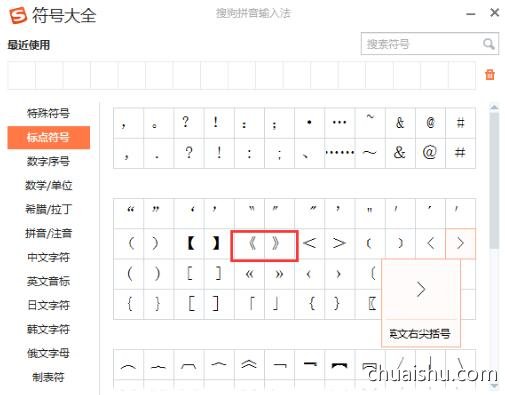Insert the left double angle quote «
The width and height of the screenshot is (505, 395).
tap(249, 274)
